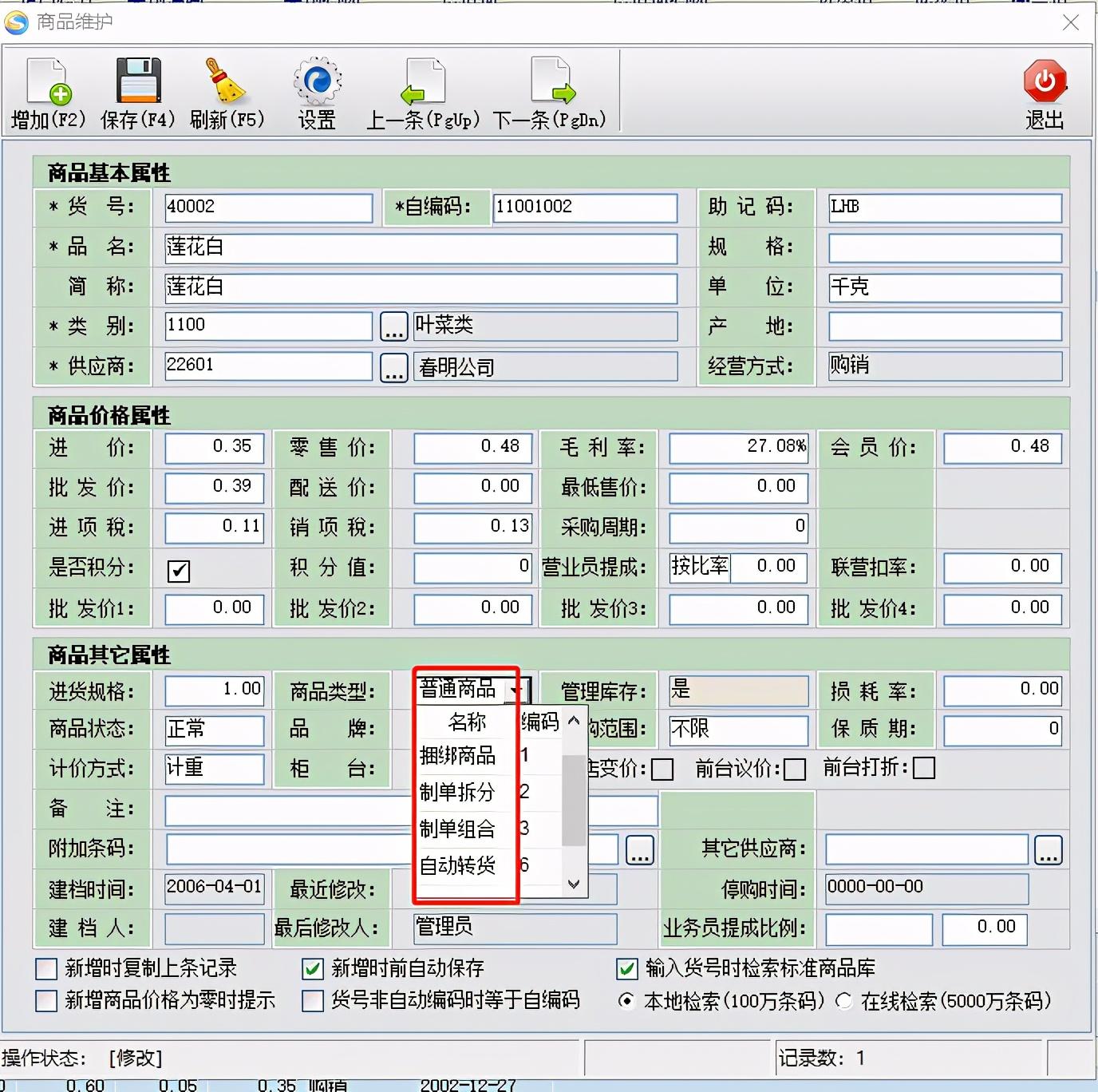Go to previous record 上一条(PgUp)
Screen dimensions: 1098x1092
point(423,81)
